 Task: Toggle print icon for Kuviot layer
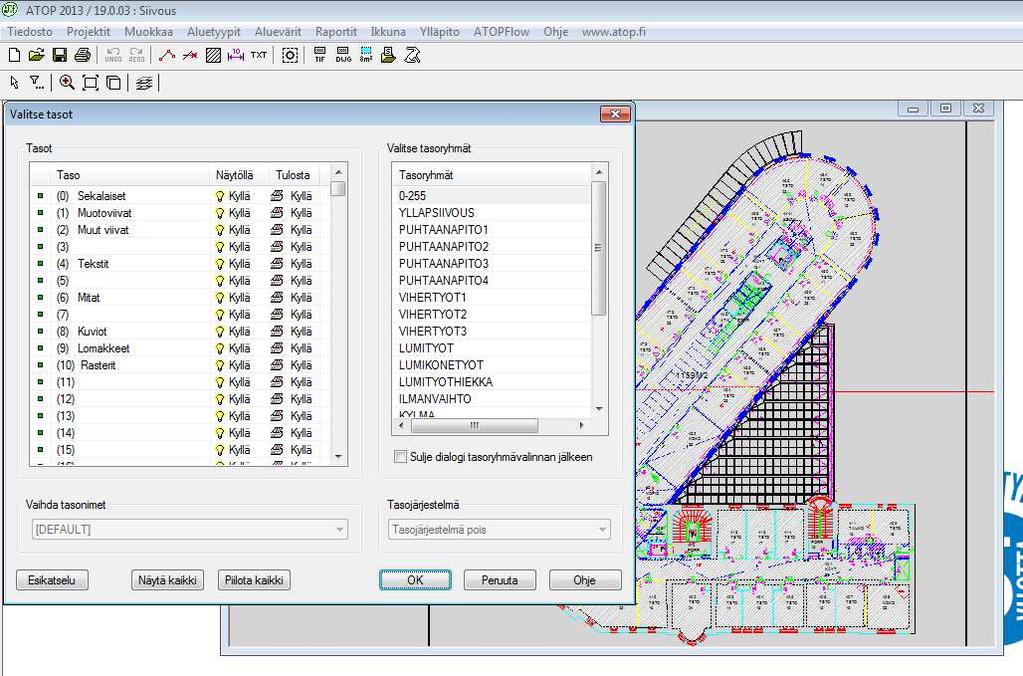277,331
